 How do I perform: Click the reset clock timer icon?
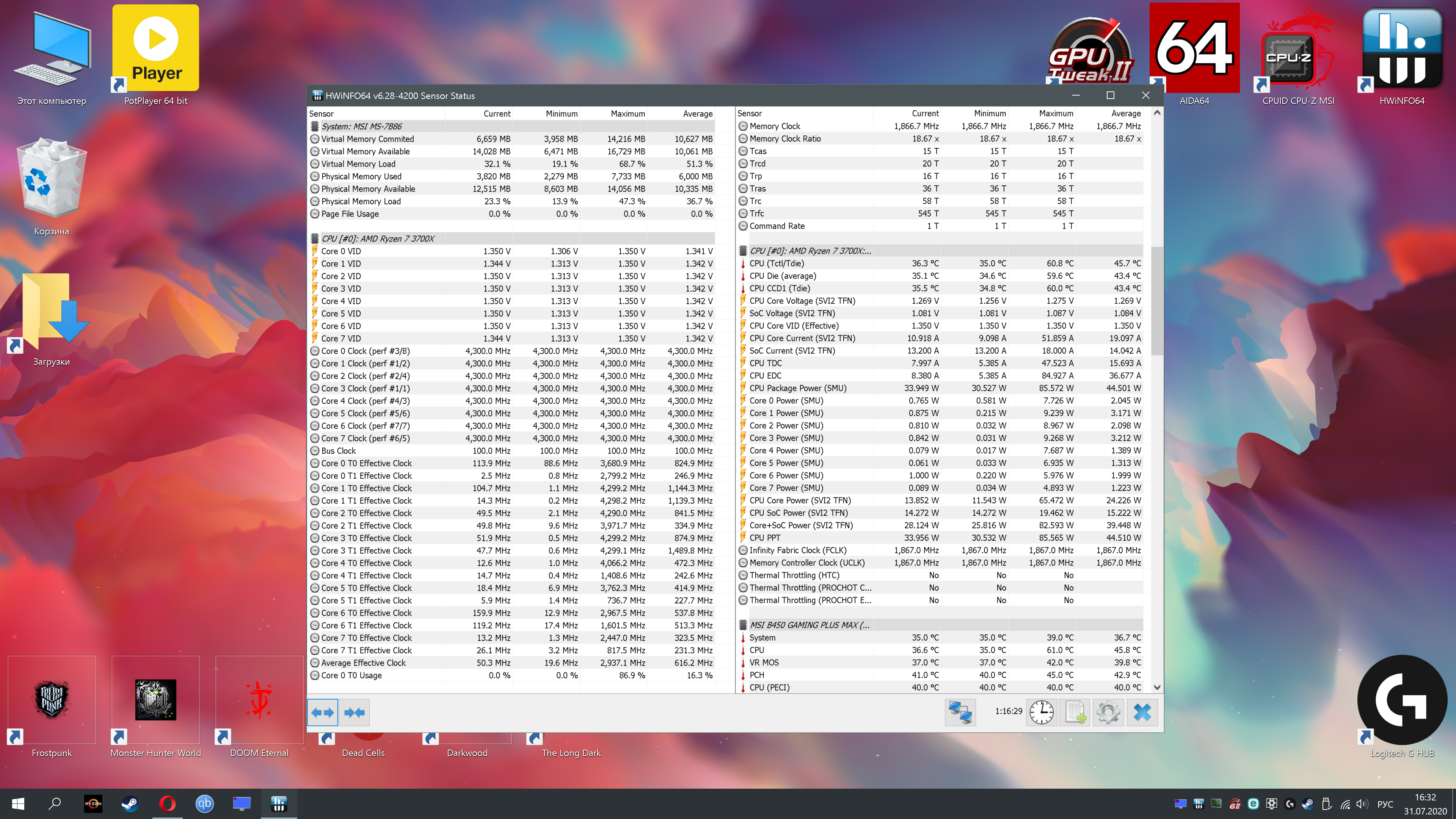pos(1041,712)
